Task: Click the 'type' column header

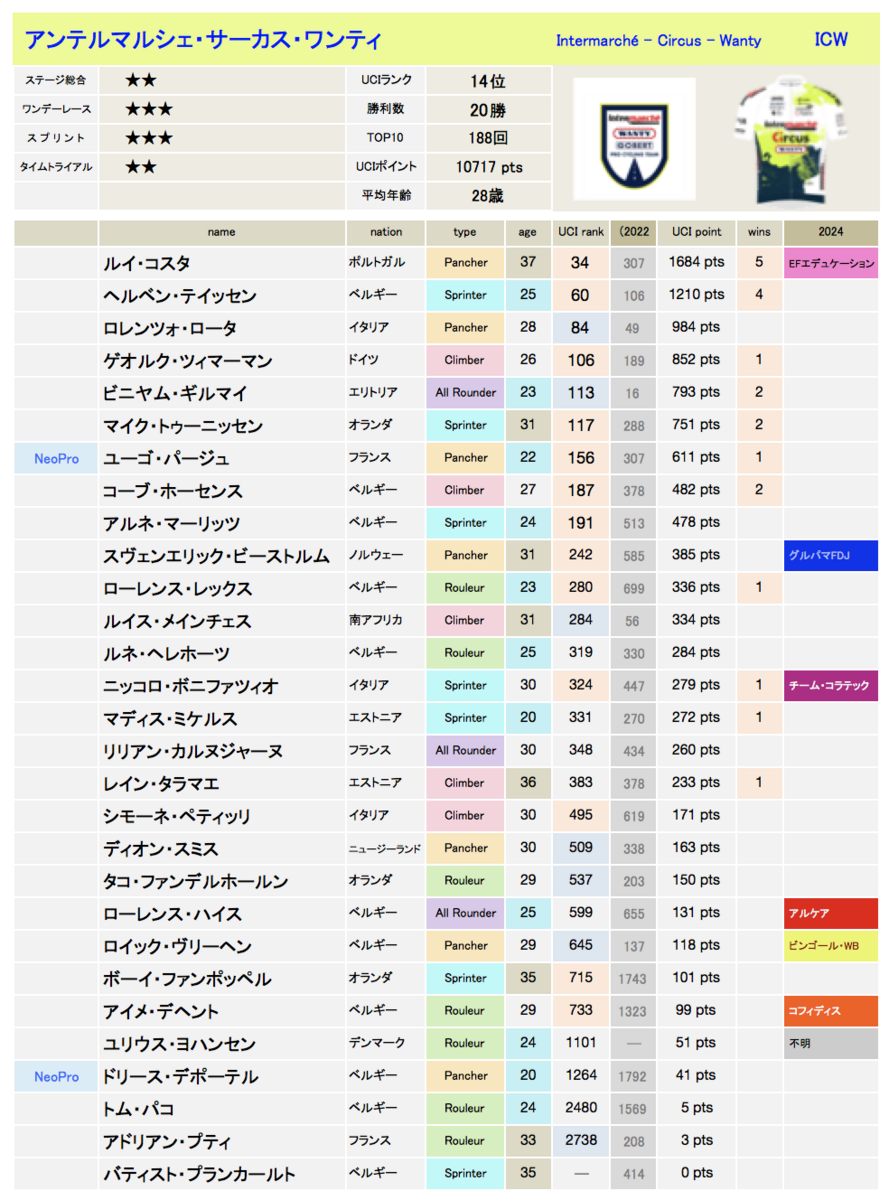Action: (x=465, y=232)
